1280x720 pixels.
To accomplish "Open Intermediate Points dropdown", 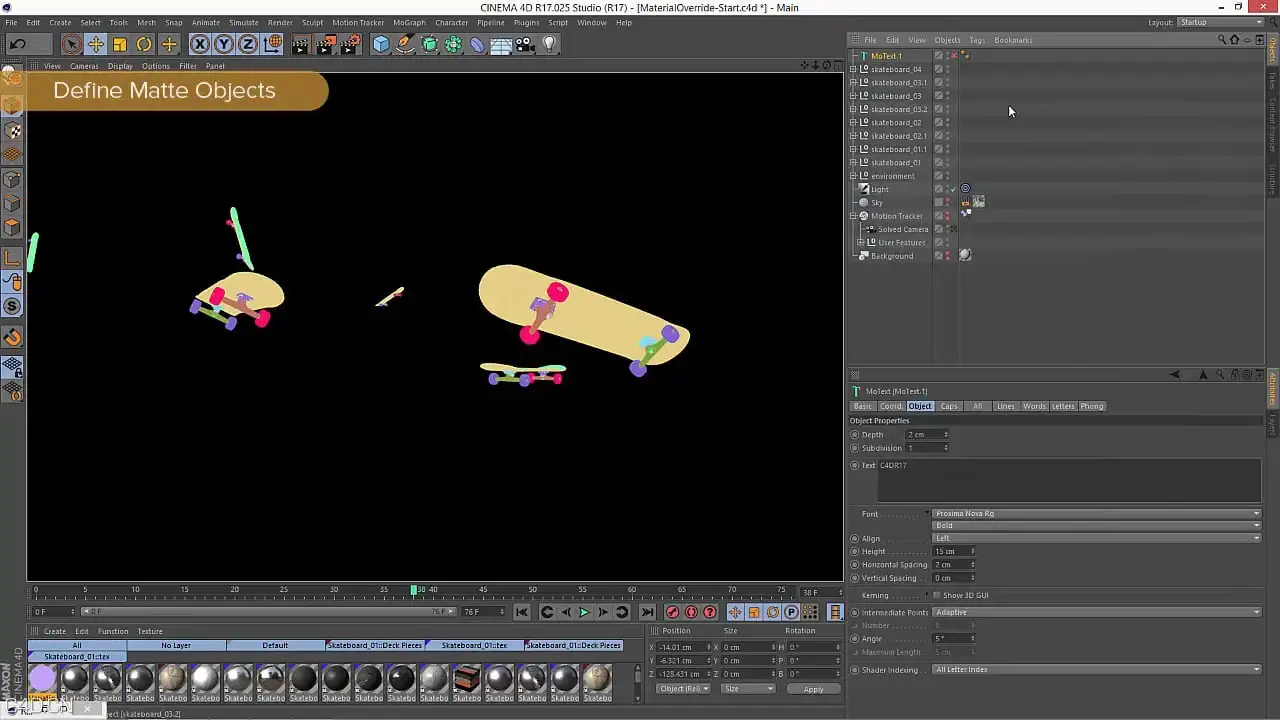I will 1096,612.
